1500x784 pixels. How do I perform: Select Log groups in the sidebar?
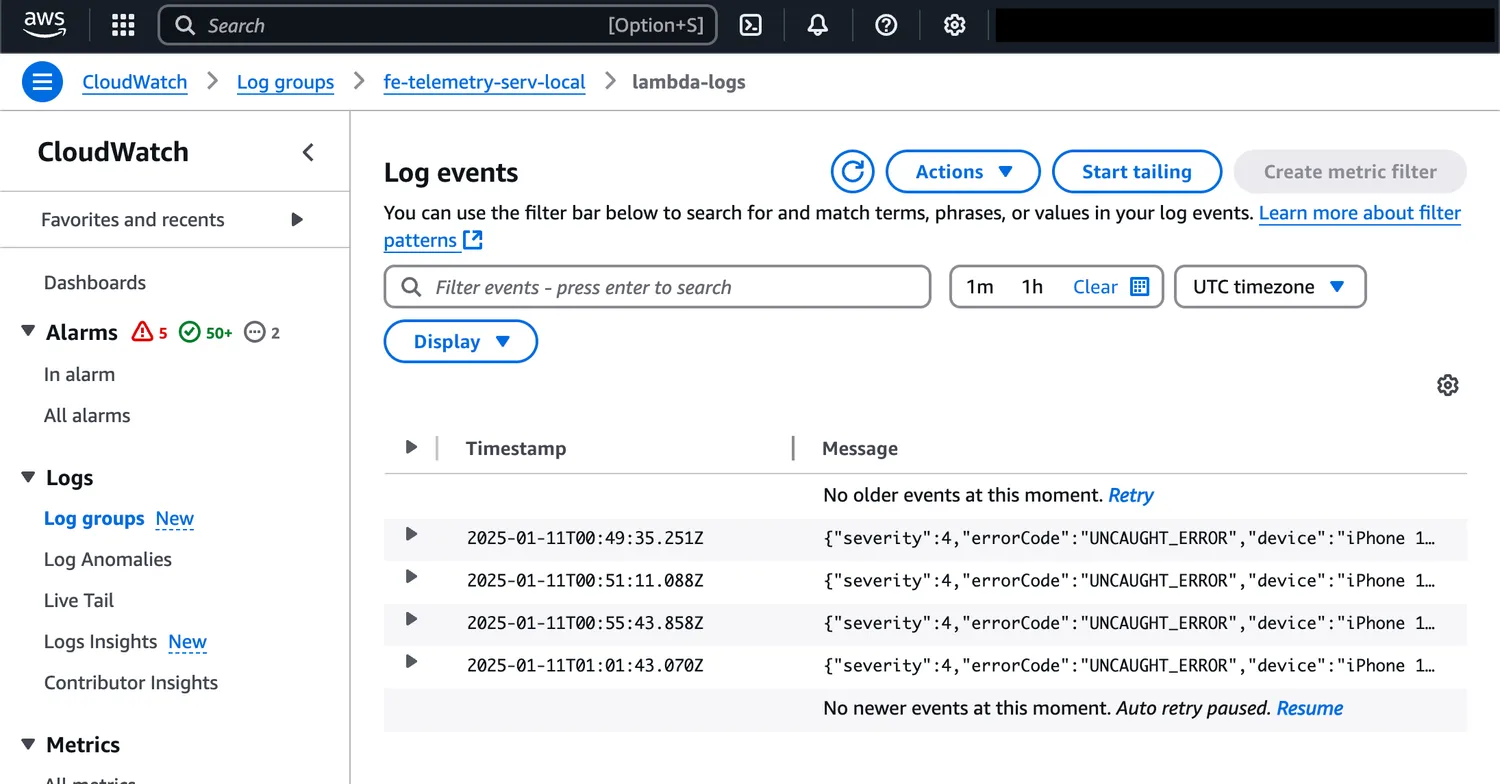pos(94,518)
